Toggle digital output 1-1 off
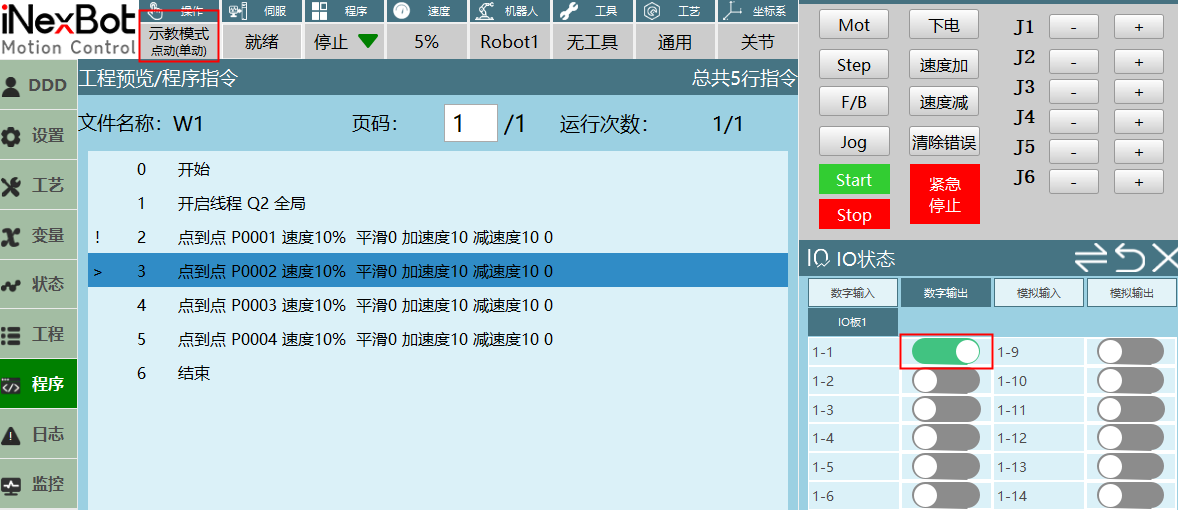 pos(946,352)
